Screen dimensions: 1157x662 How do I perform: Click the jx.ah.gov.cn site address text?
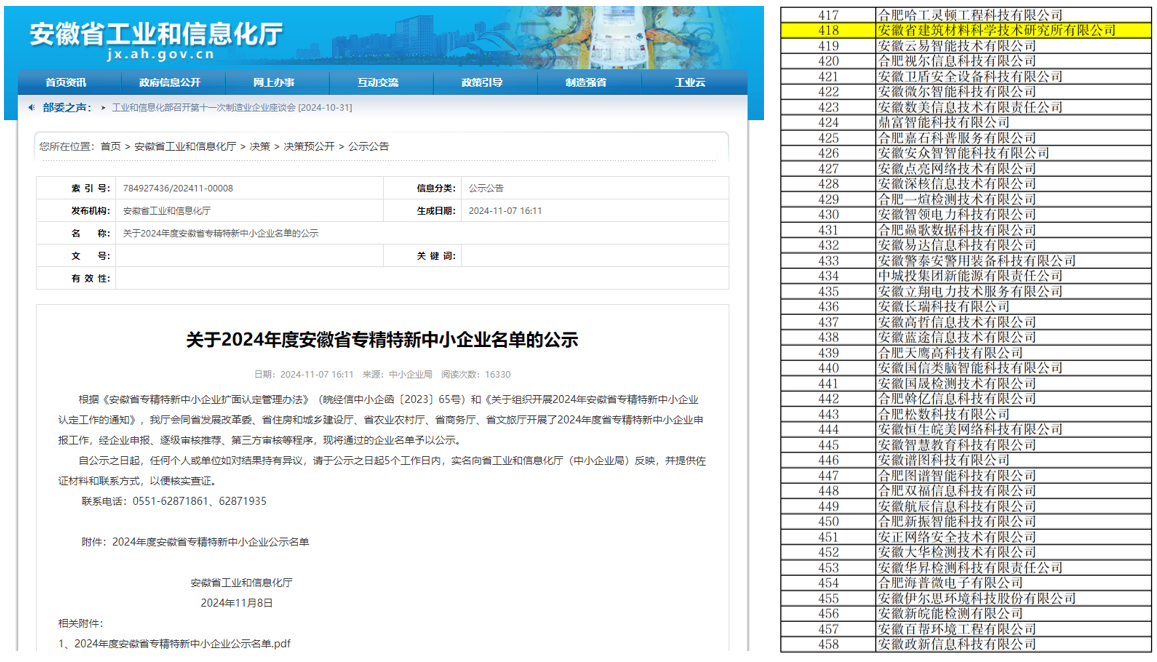[161, 55]
